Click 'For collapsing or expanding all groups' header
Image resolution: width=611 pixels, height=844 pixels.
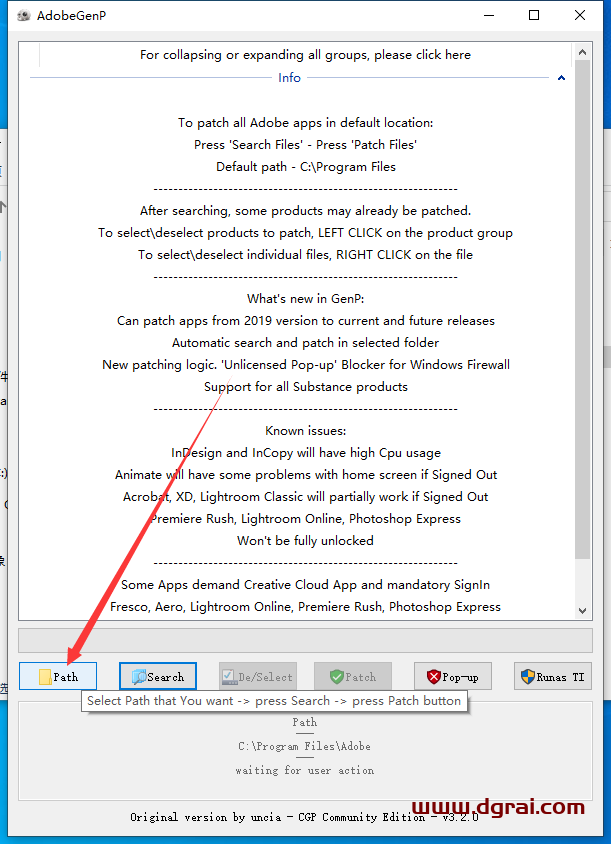305,55
